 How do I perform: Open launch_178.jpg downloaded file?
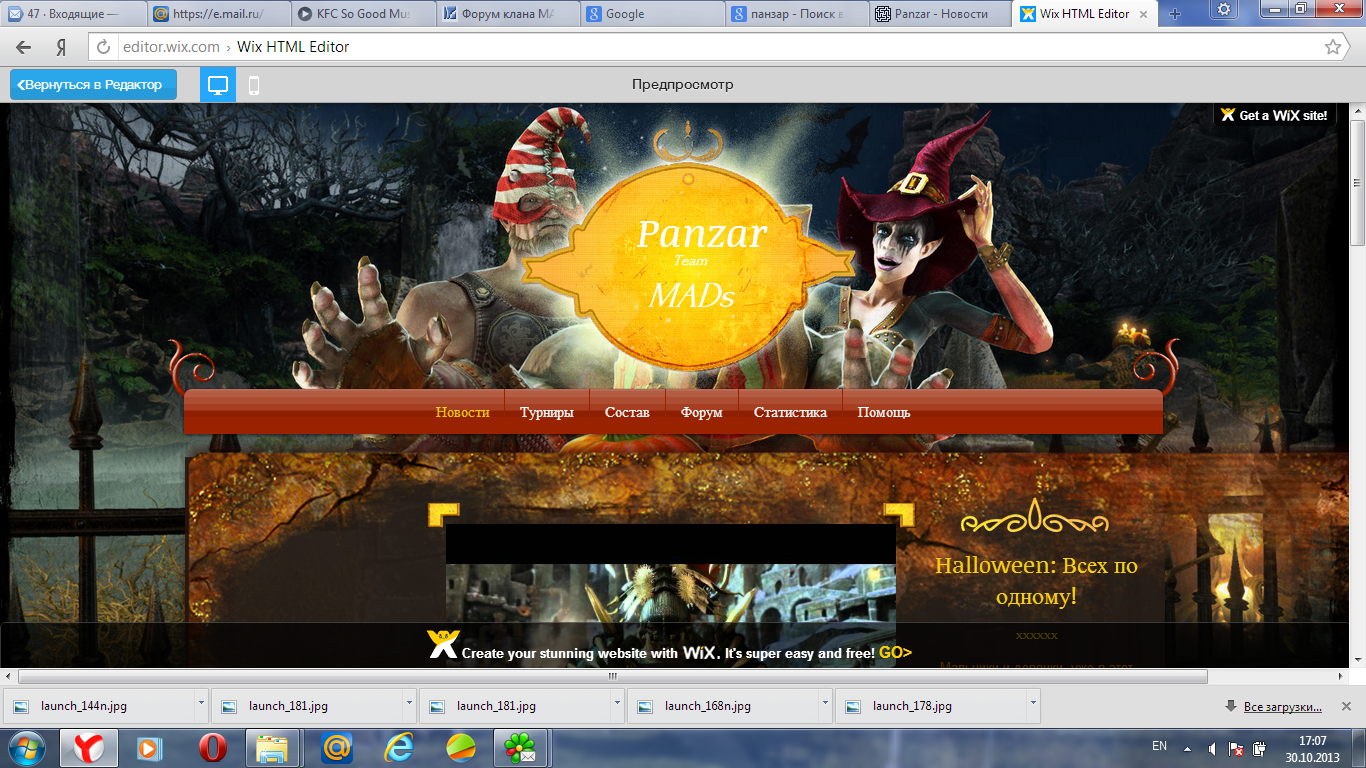click(x=930, y=705)
